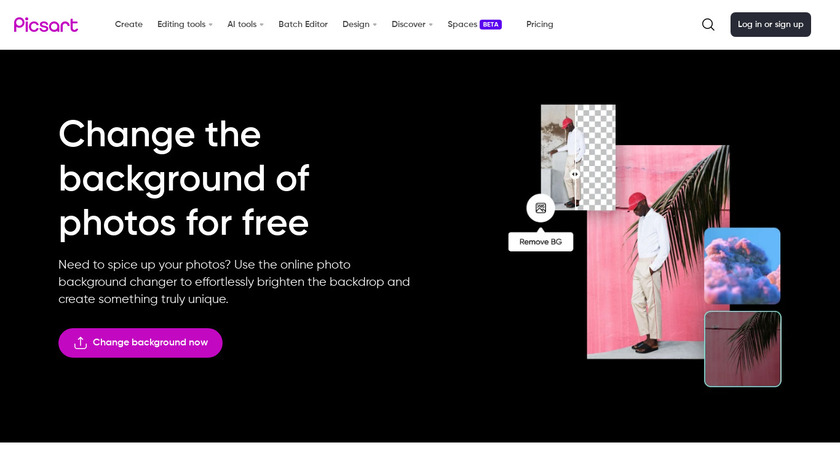
Task: Expand the Design dropdown menu
Action: [359, 25]
